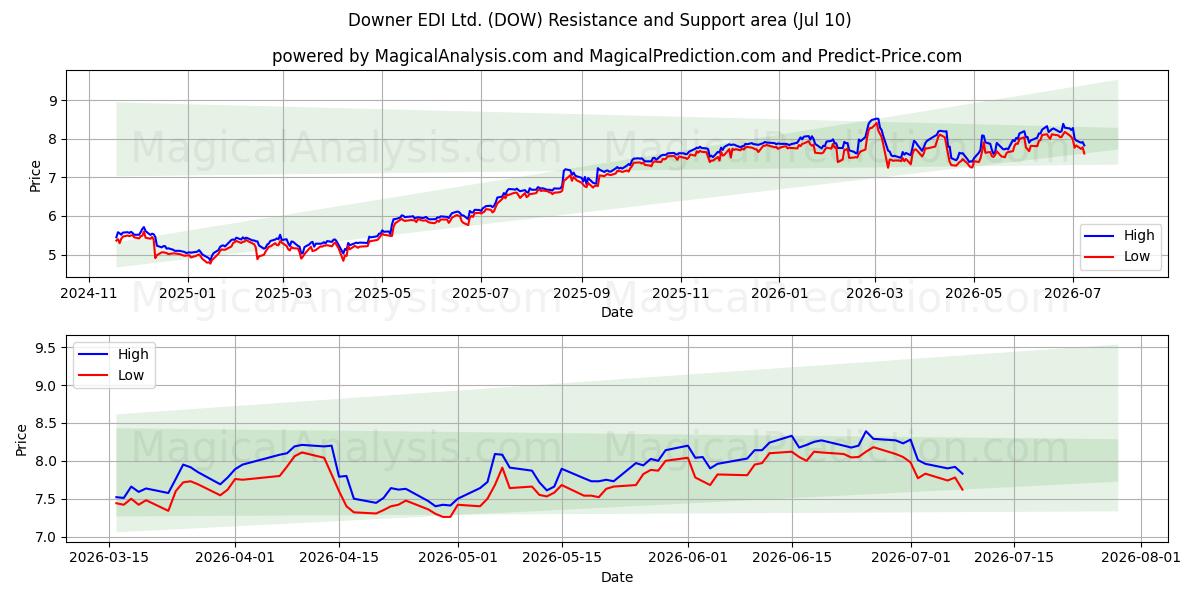Click the '2025-09' x-axis label on the top chart
Viewport: 1200px width, 600px height.
582,294
